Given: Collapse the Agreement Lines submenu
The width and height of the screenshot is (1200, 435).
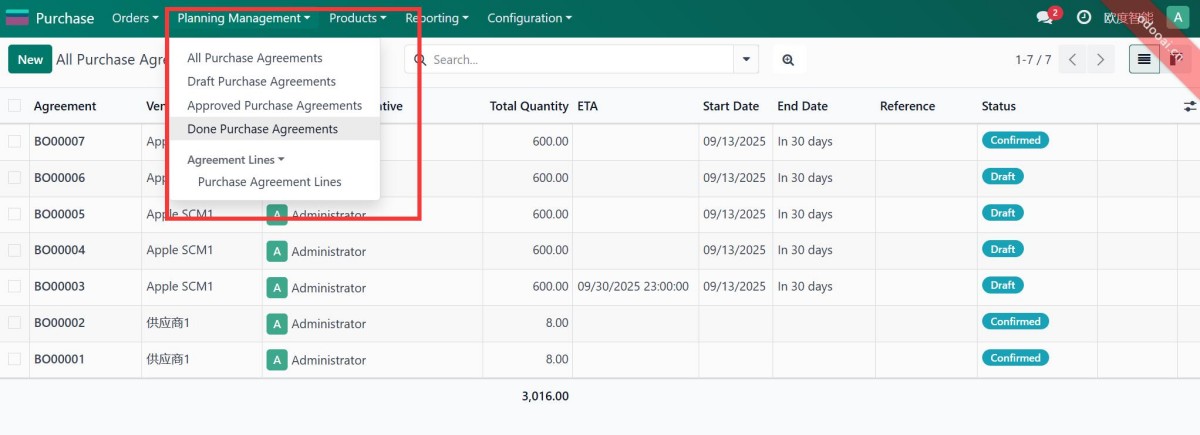Looking at the screenshot, I should [x=236, y=160].
